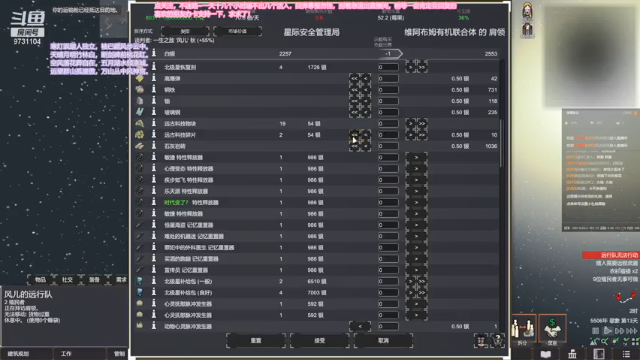Click the 衣衫褴褛 x2 alert
Viewport: 640px width, 360px height.
point(623,271)
